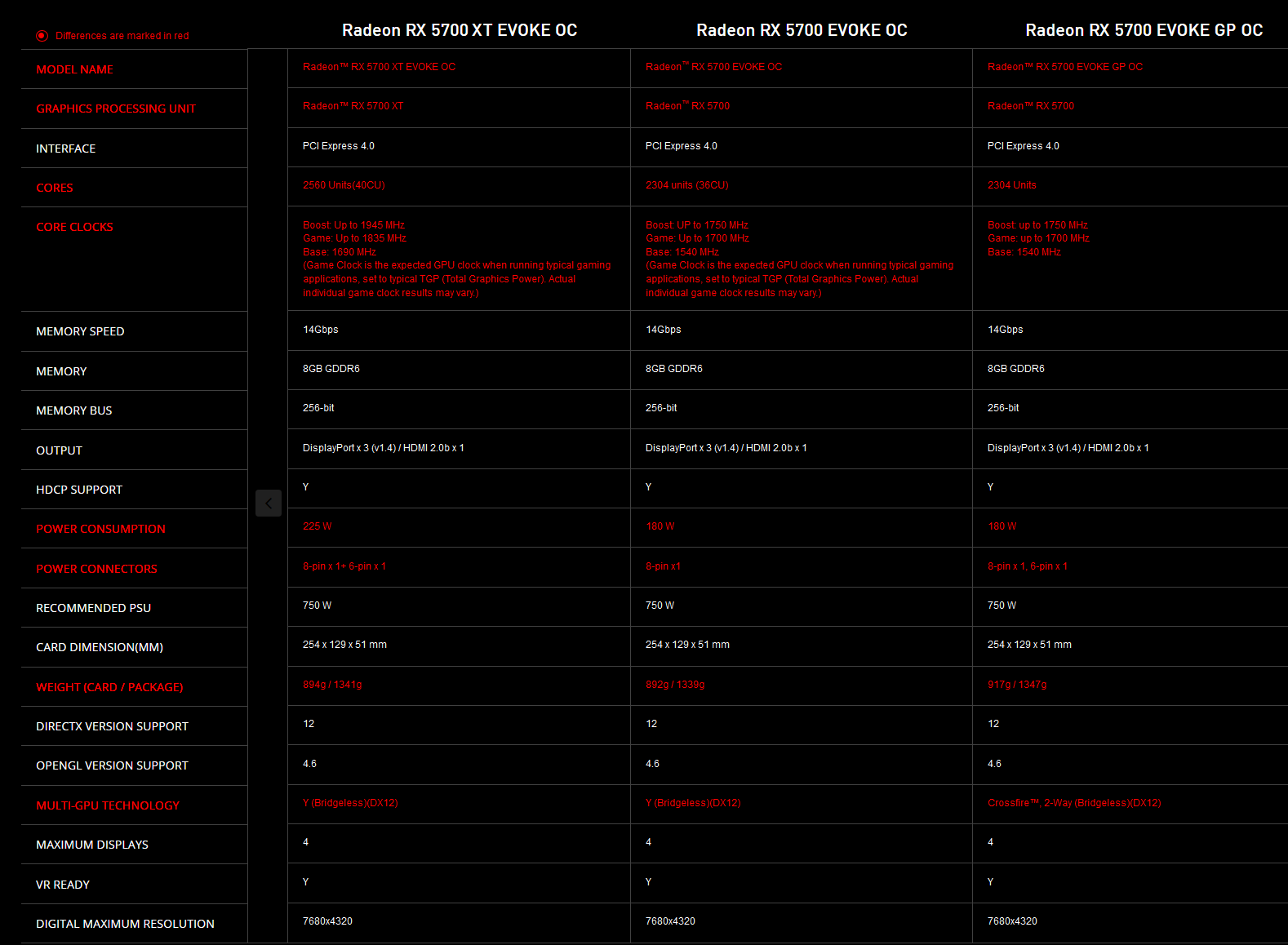Click the '8-pin x 1+ 6-pin x 1' connectors value

click(344, 566)
